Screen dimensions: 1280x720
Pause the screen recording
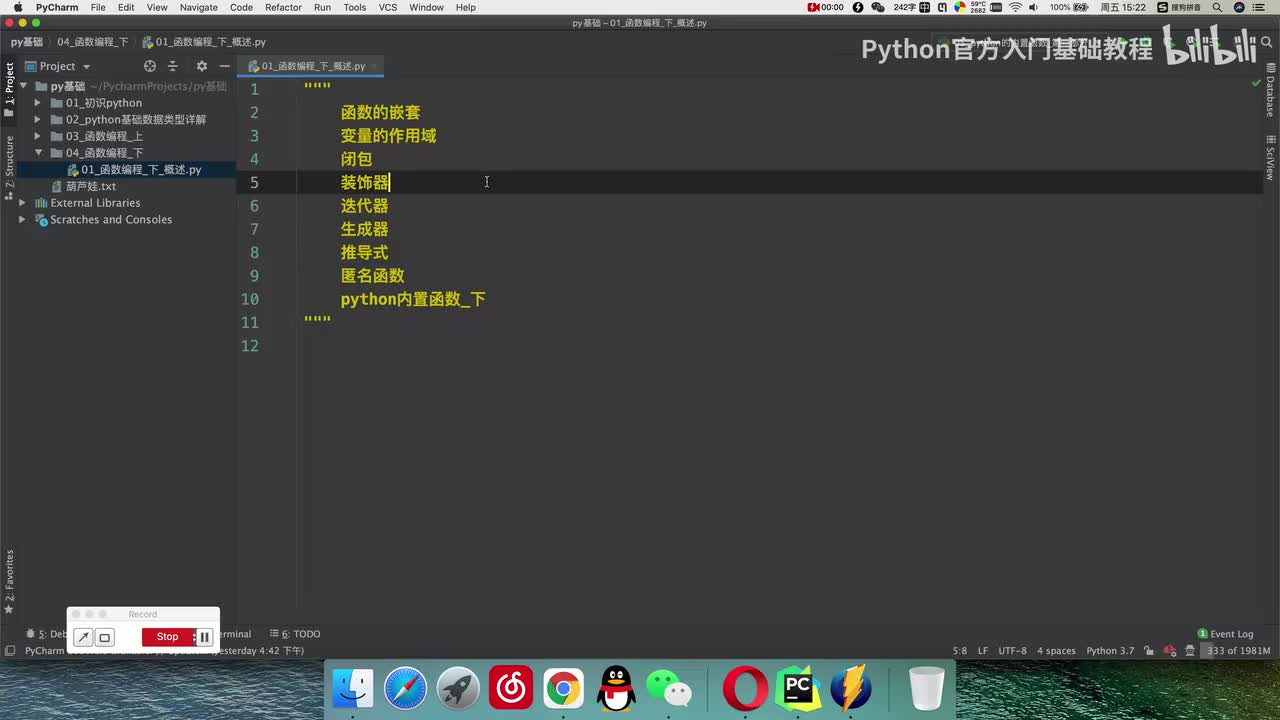tap(204, 637)
